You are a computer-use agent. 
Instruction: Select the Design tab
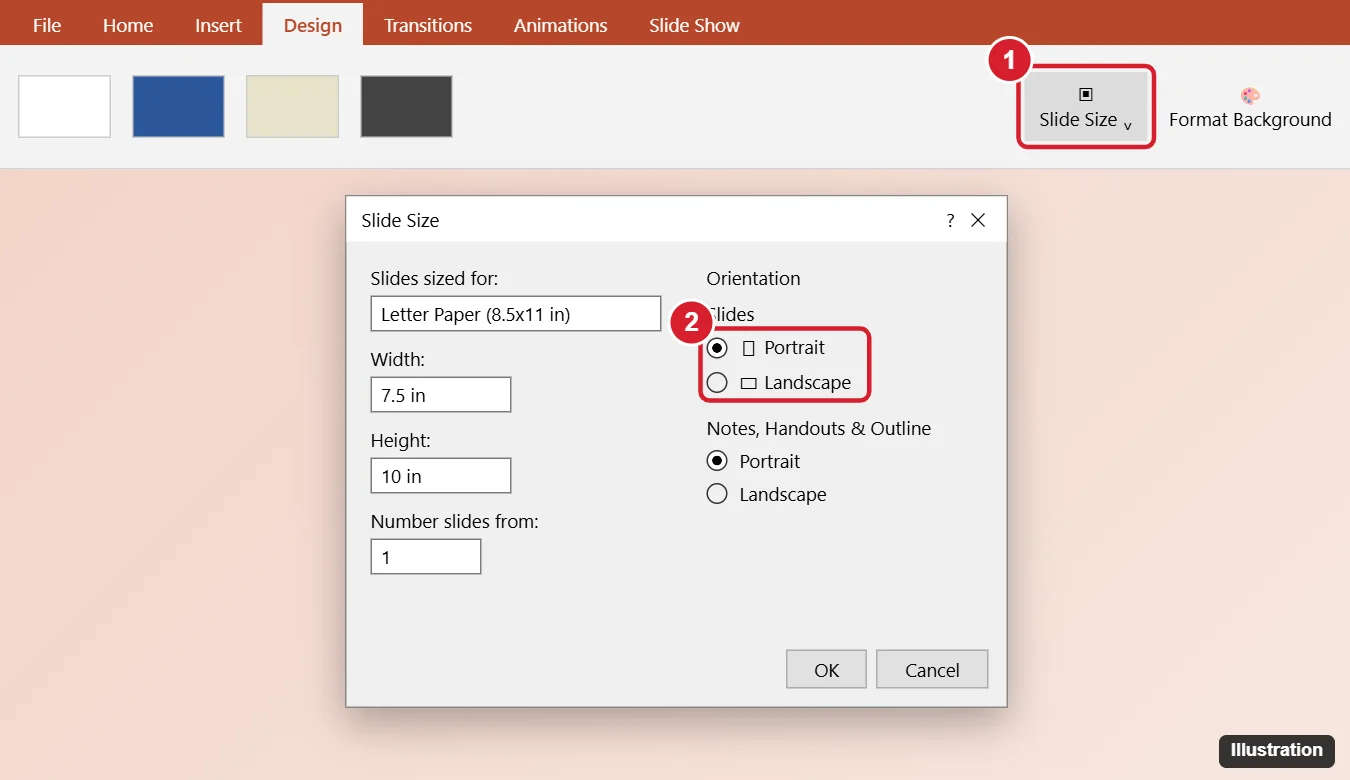(313, 25)
